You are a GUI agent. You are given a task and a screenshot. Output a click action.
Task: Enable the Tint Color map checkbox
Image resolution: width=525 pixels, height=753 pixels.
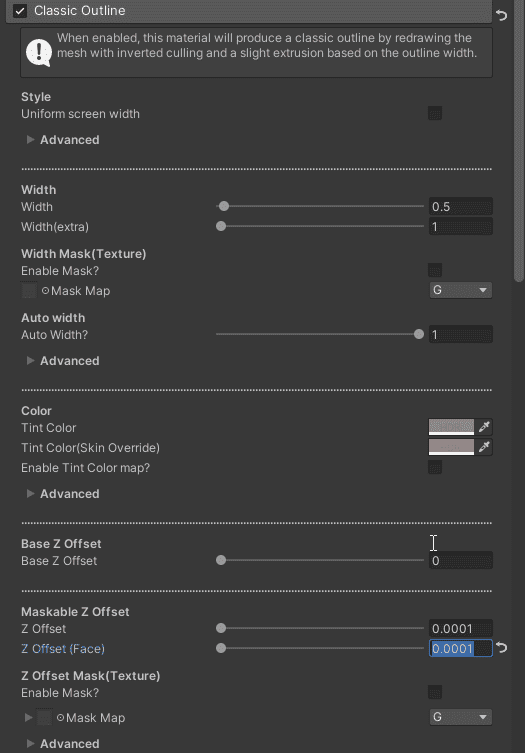coord(435,467)
